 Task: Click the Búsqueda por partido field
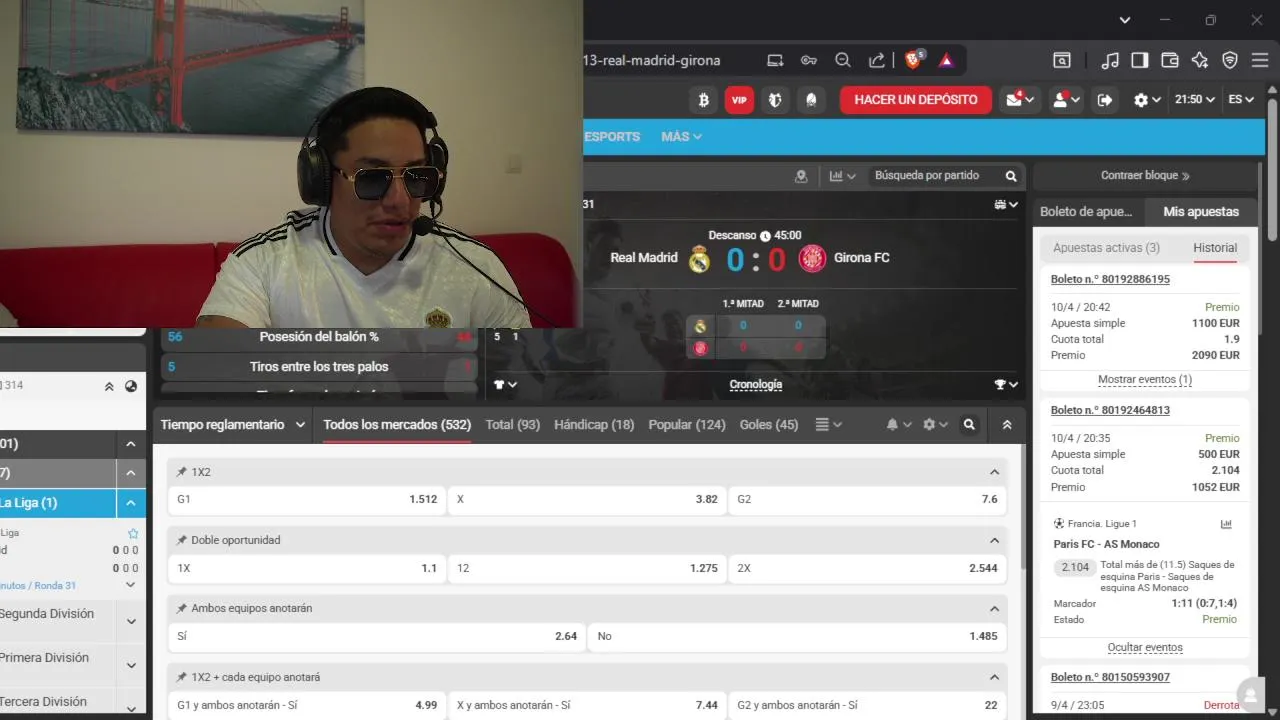935,176
